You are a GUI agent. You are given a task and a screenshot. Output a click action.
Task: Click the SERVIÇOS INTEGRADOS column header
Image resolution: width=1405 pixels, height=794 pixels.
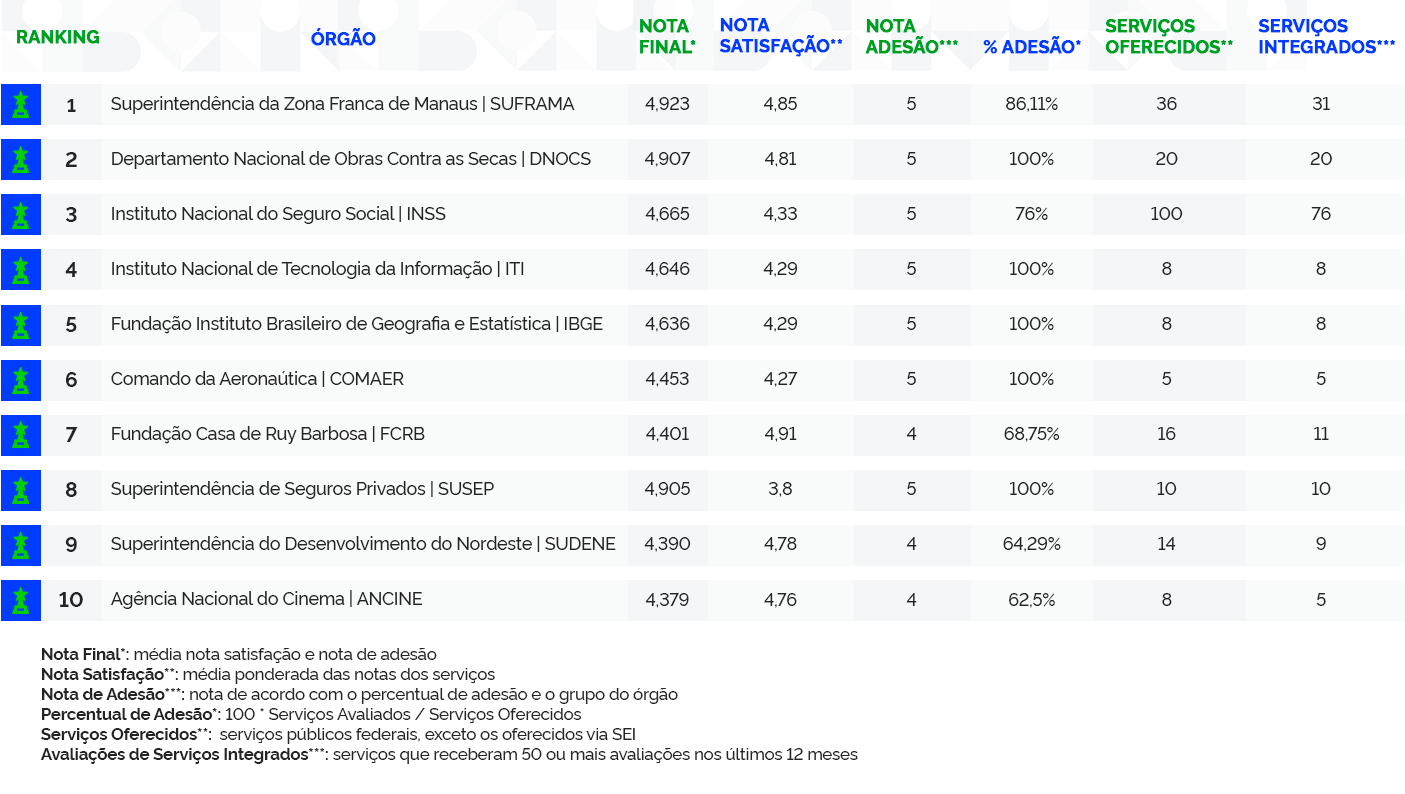coord(1326,36)
